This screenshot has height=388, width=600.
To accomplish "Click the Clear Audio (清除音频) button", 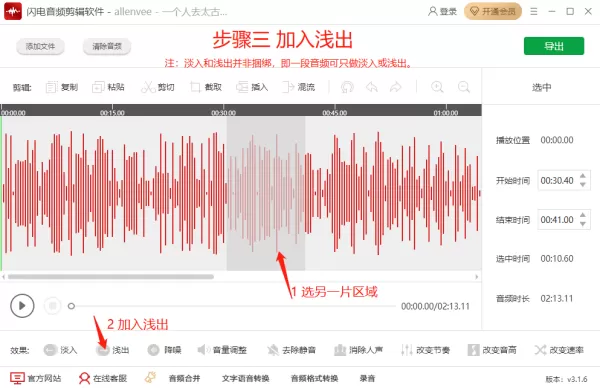I will coord(107,47).
